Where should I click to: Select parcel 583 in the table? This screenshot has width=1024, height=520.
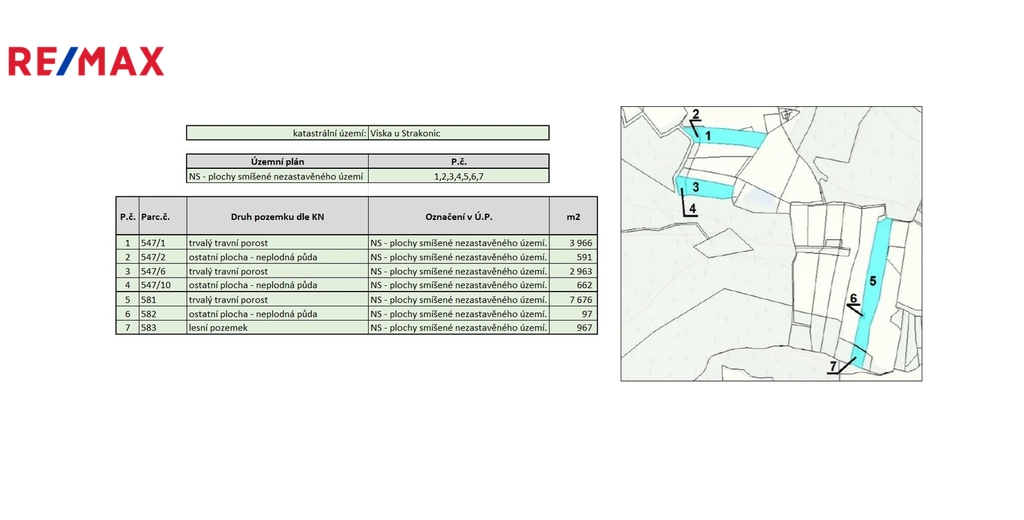point(162,327)
